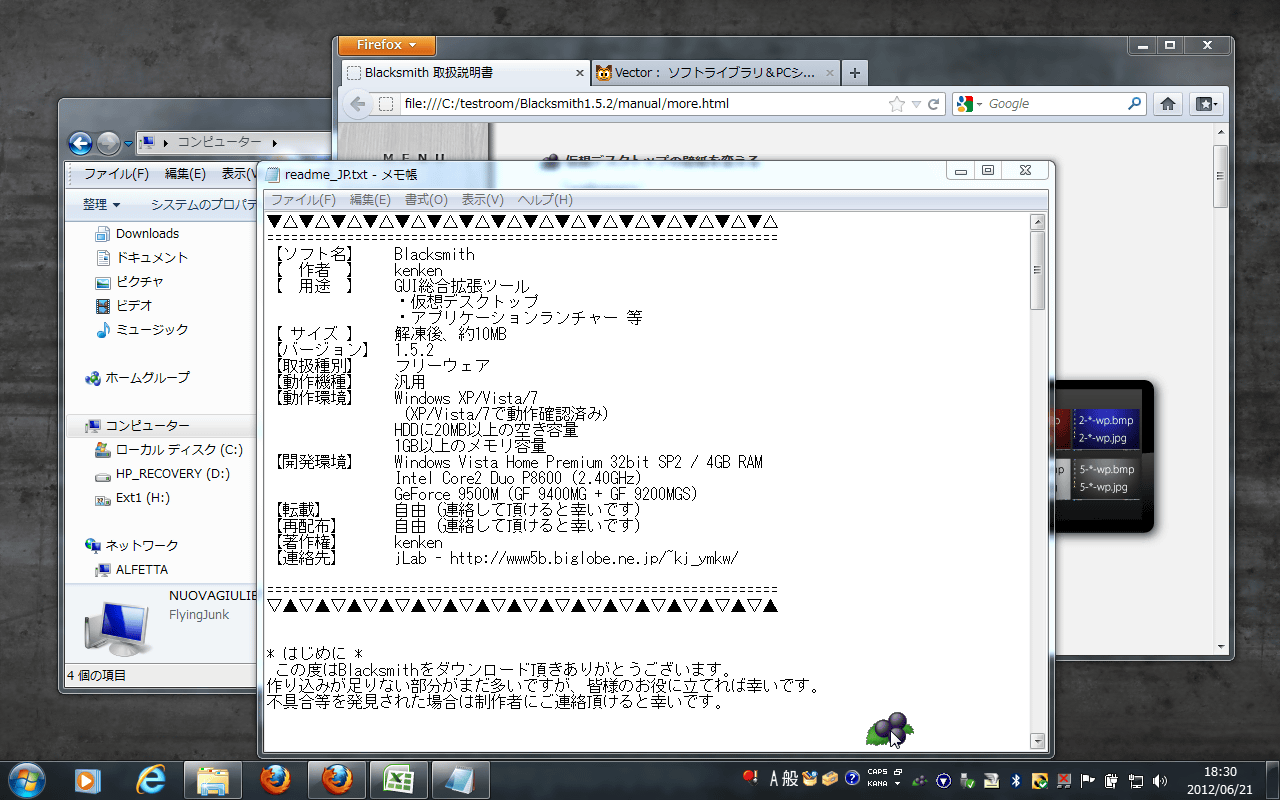Open the Windows Start button
Image resolution: width=1280 pixels, height=800 pixels.
click(x=27, y=779)
